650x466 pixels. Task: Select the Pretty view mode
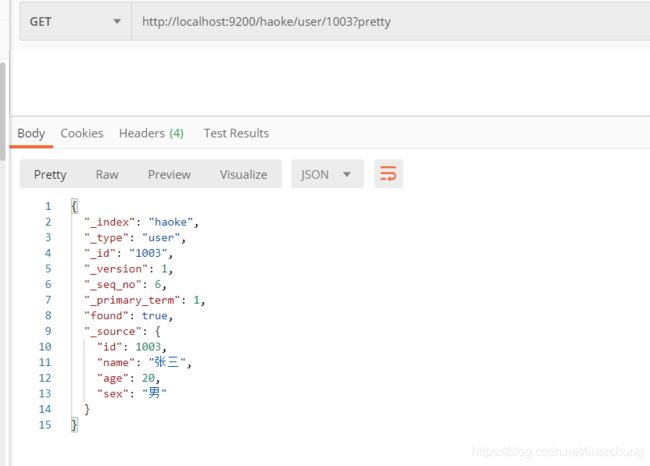[50, 175]
